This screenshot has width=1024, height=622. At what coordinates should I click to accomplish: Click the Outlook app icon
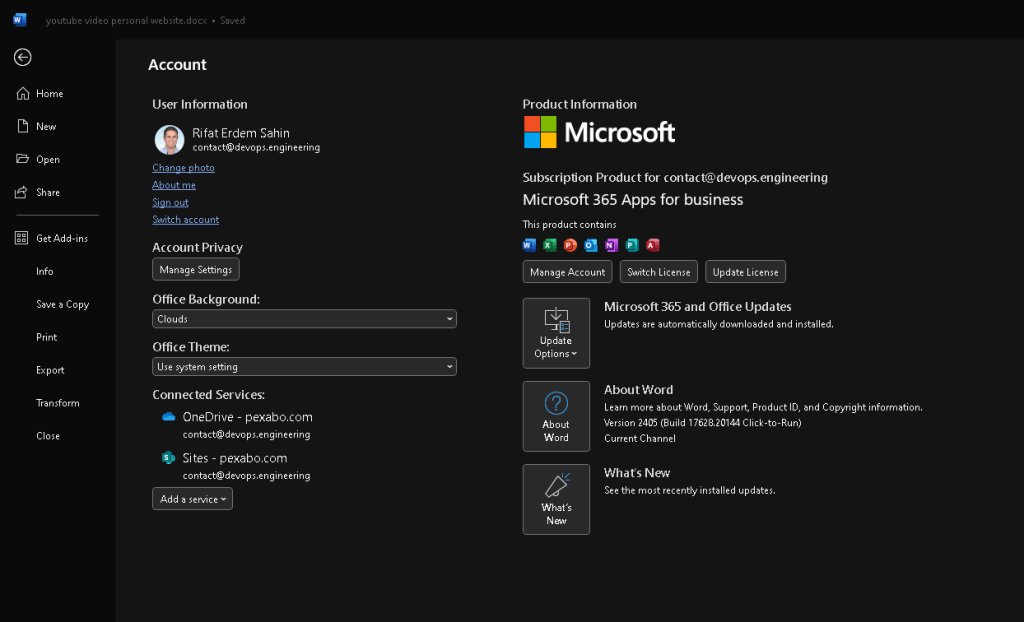[591, 245]
